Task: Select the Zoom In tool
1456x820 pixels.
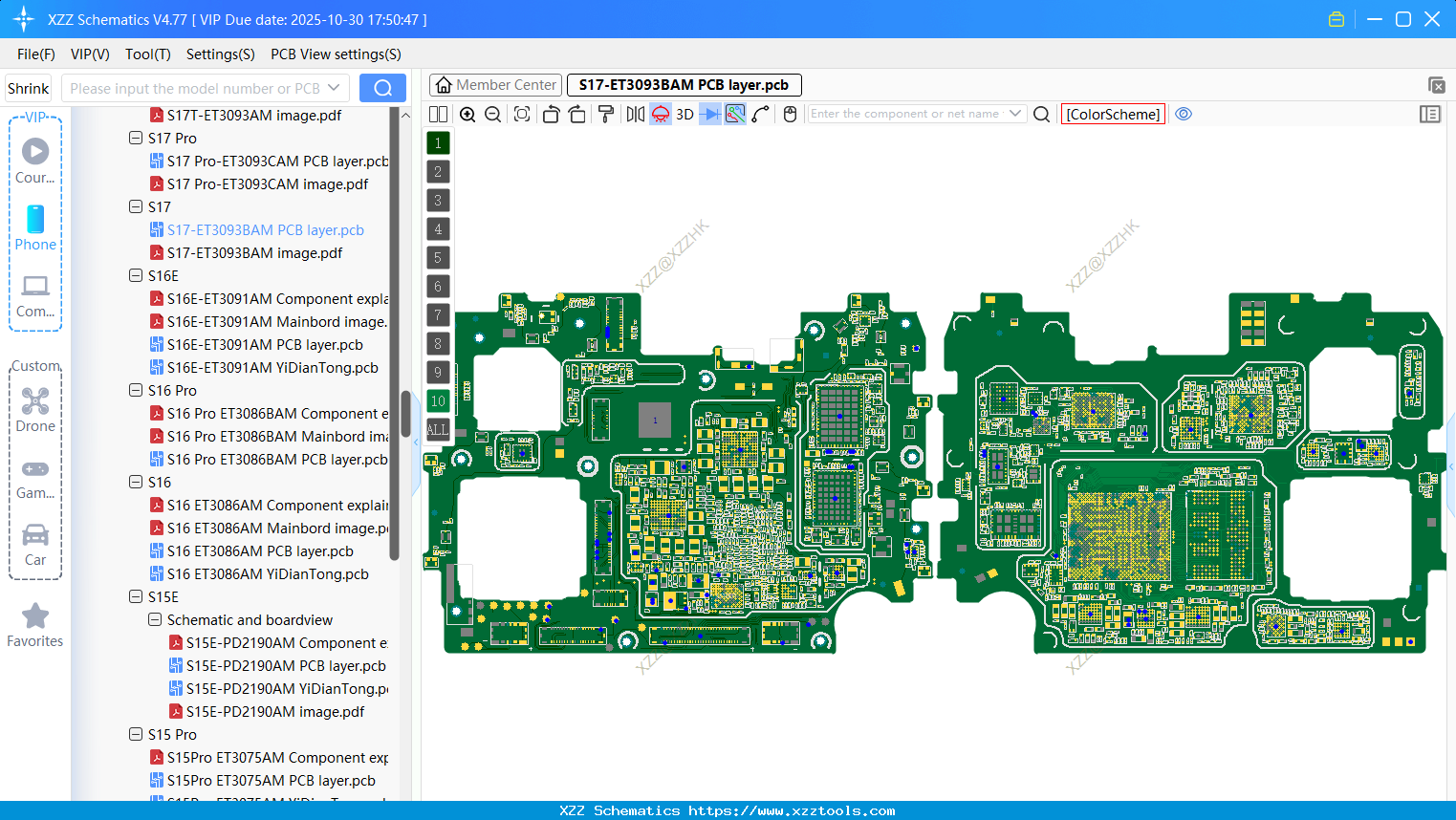Action: point(467,114)
